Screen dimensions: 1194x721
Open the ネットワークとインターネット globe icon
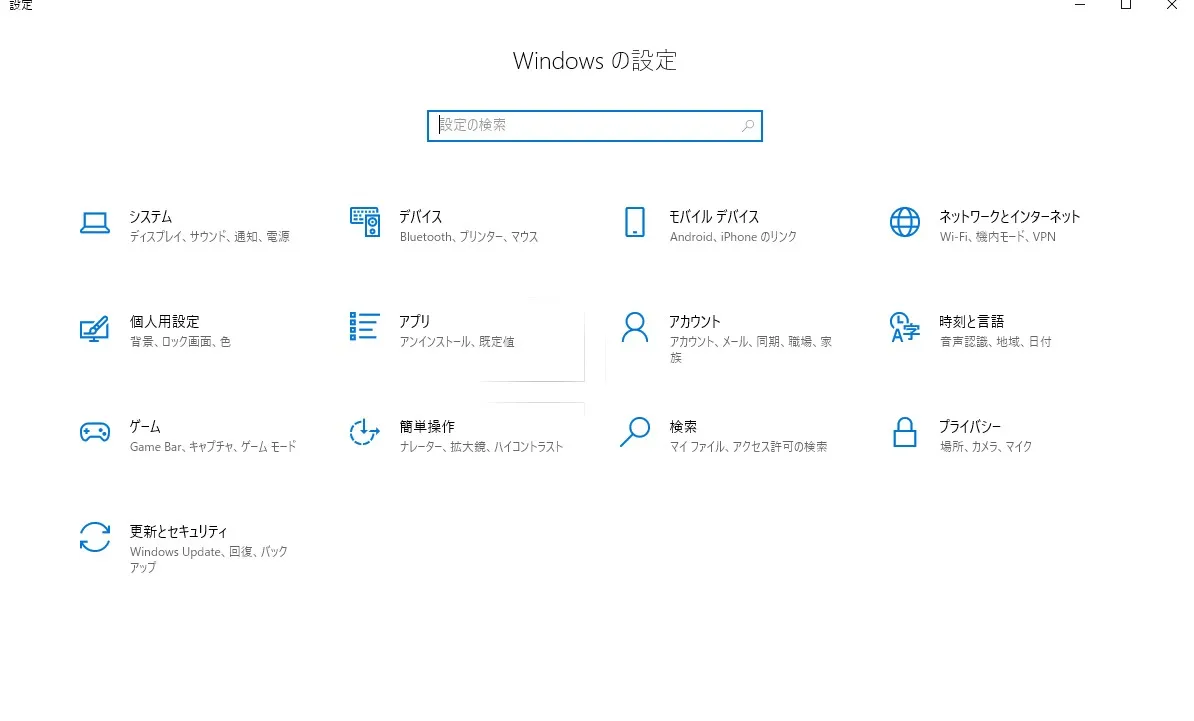(905, 222)
